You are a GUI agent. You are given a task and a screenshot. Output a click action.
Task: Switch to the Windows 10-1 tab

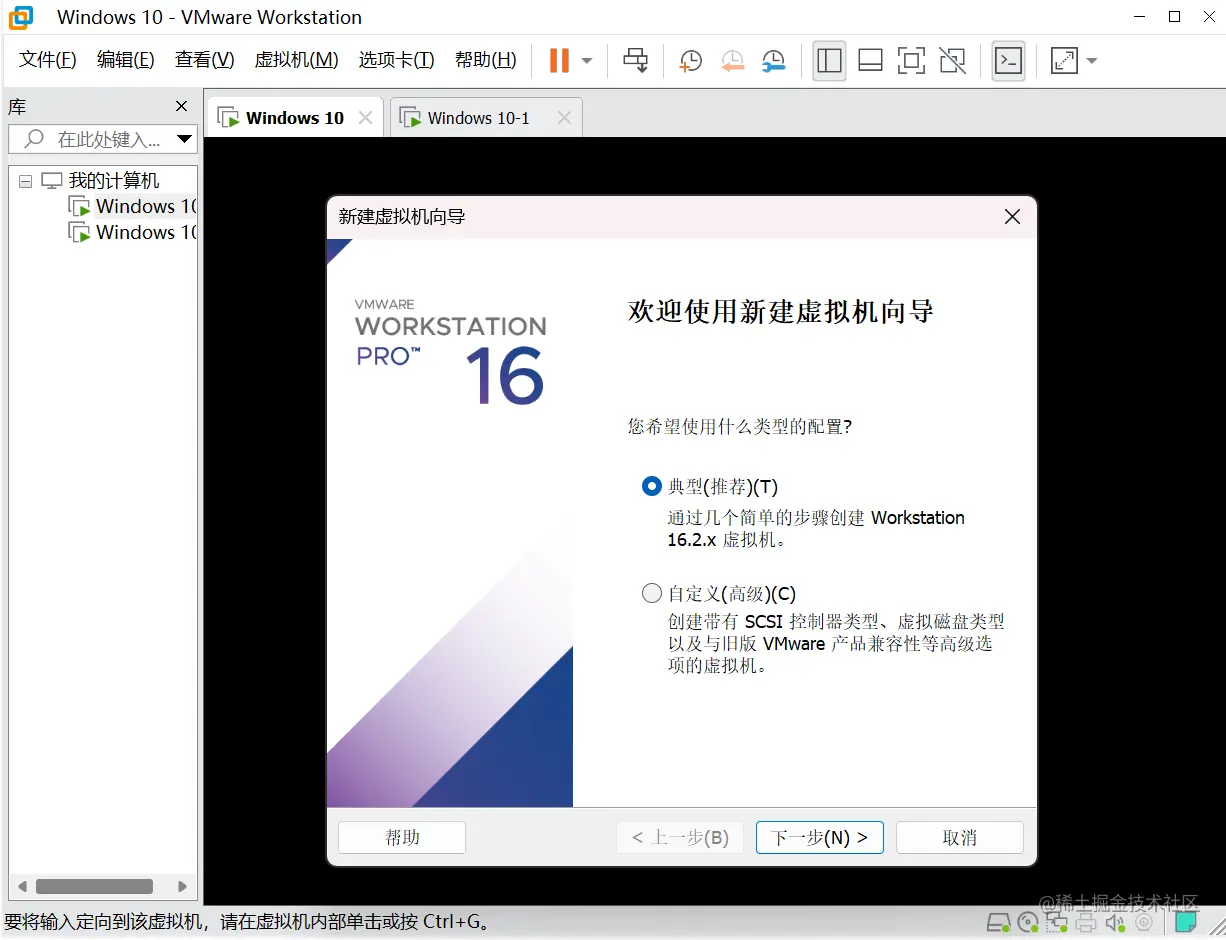(x=475, y=117)
